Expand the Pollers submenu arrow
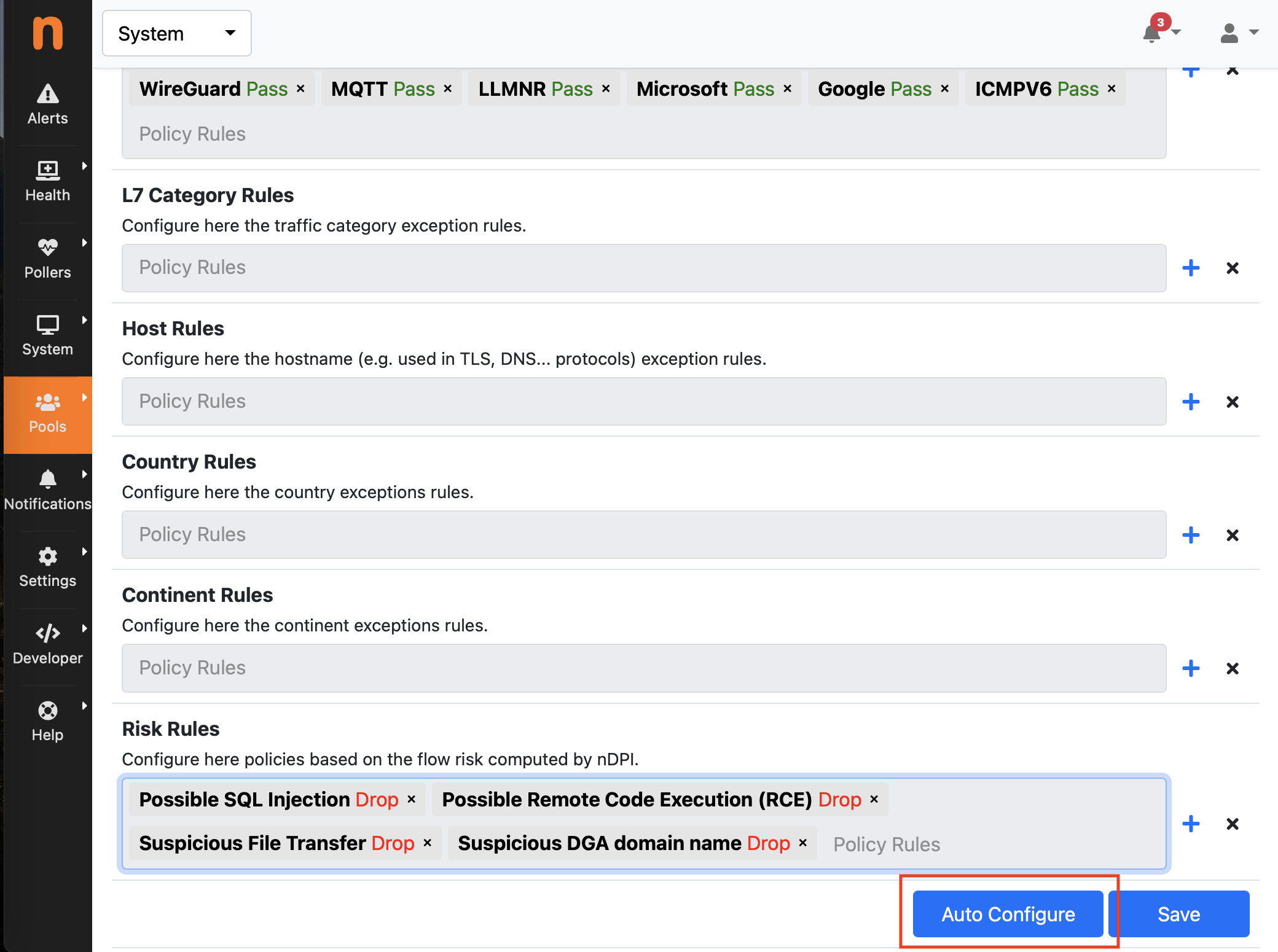 coord(84,243)
